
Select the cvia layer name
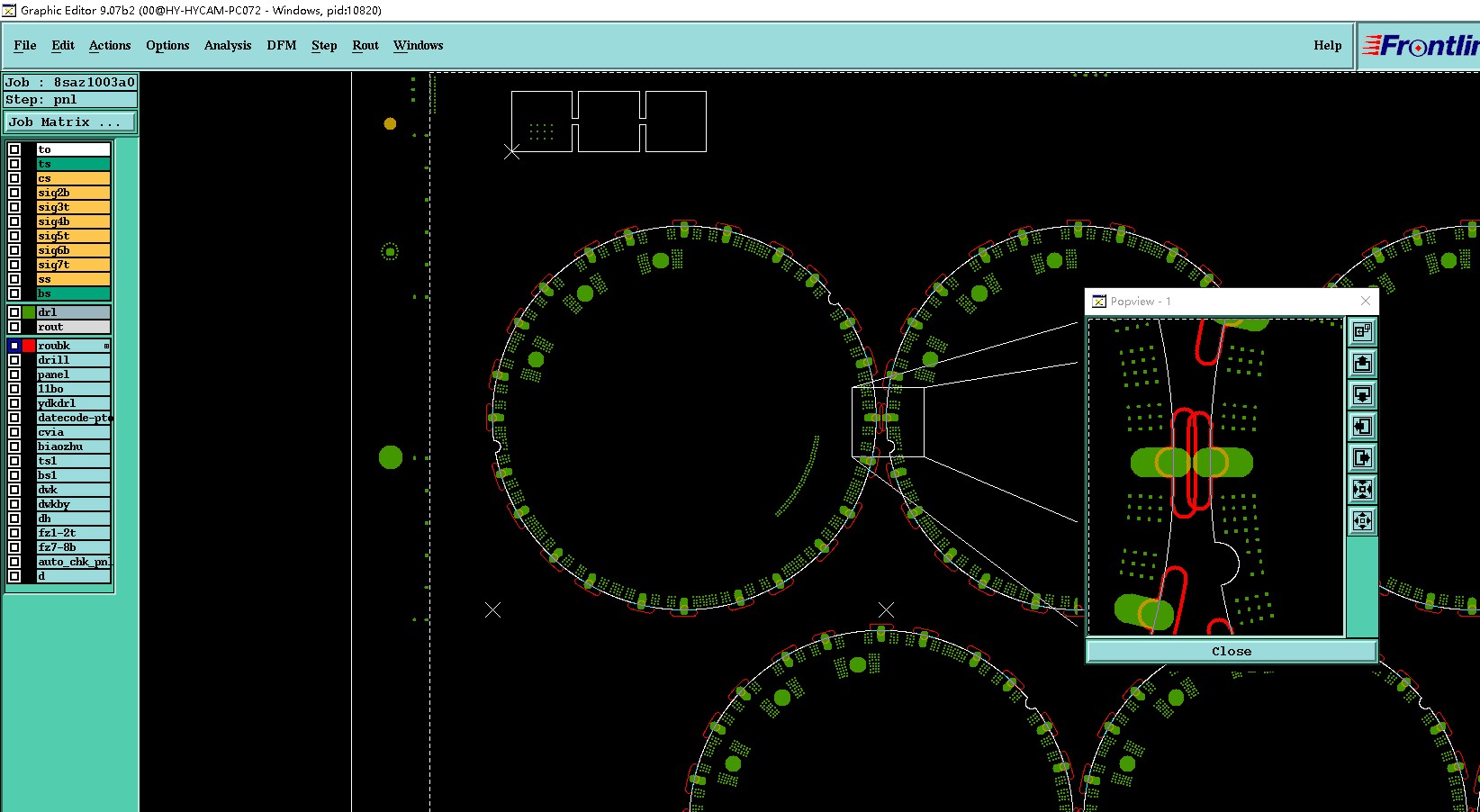(x=73, y=432)
